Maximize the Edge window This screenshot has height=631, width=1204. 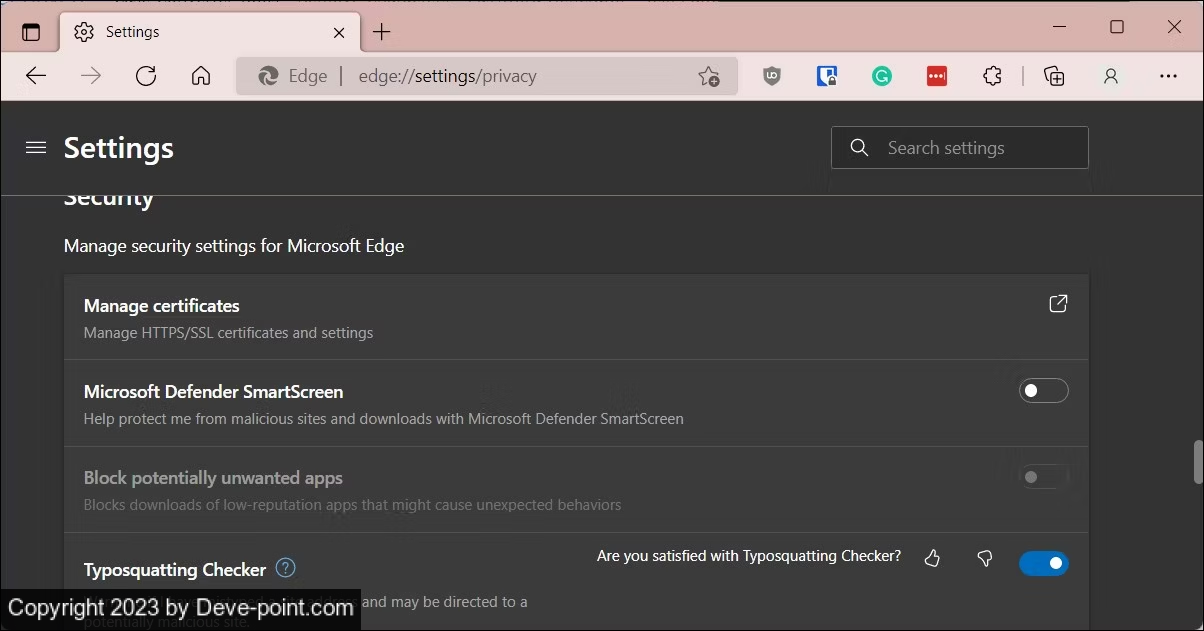click(1117, 27)
